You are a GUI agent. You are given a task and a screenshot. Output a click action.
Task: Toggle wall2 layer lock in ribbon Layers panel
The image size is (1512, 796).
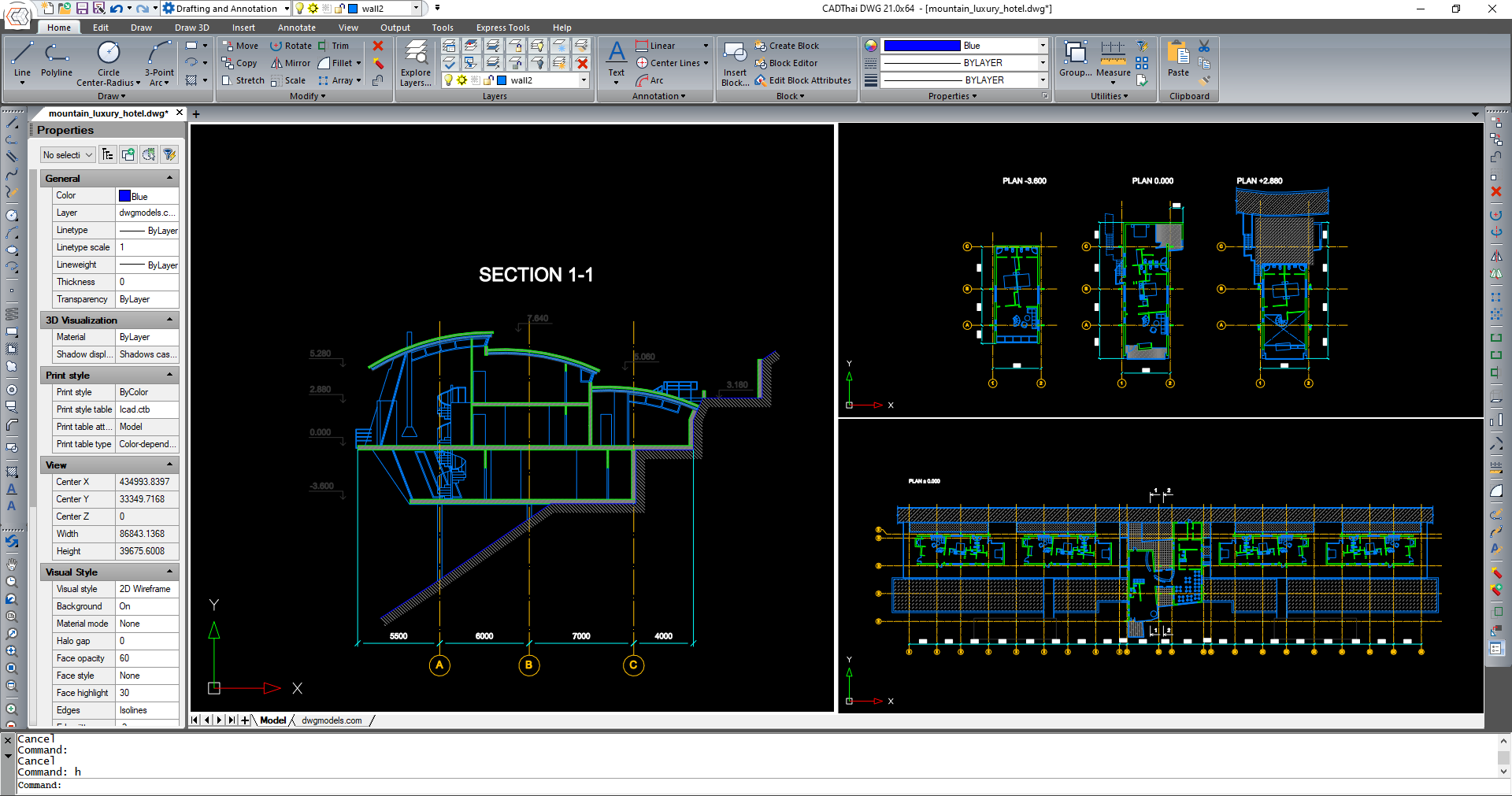tap(488, 80)
